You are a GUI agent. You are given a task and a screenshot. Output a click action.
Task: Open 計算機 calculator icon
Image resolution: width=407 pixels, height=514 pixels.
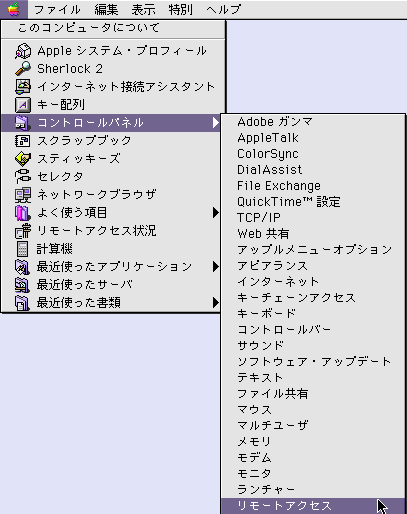pos(22,249)
